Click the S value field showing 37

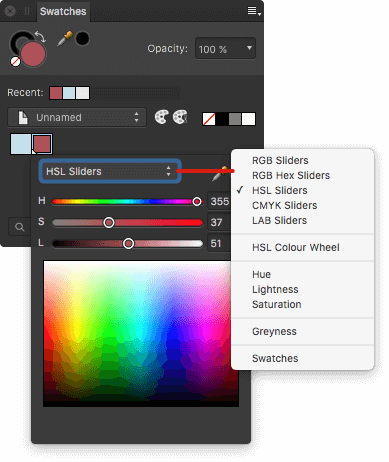[219, 222]
